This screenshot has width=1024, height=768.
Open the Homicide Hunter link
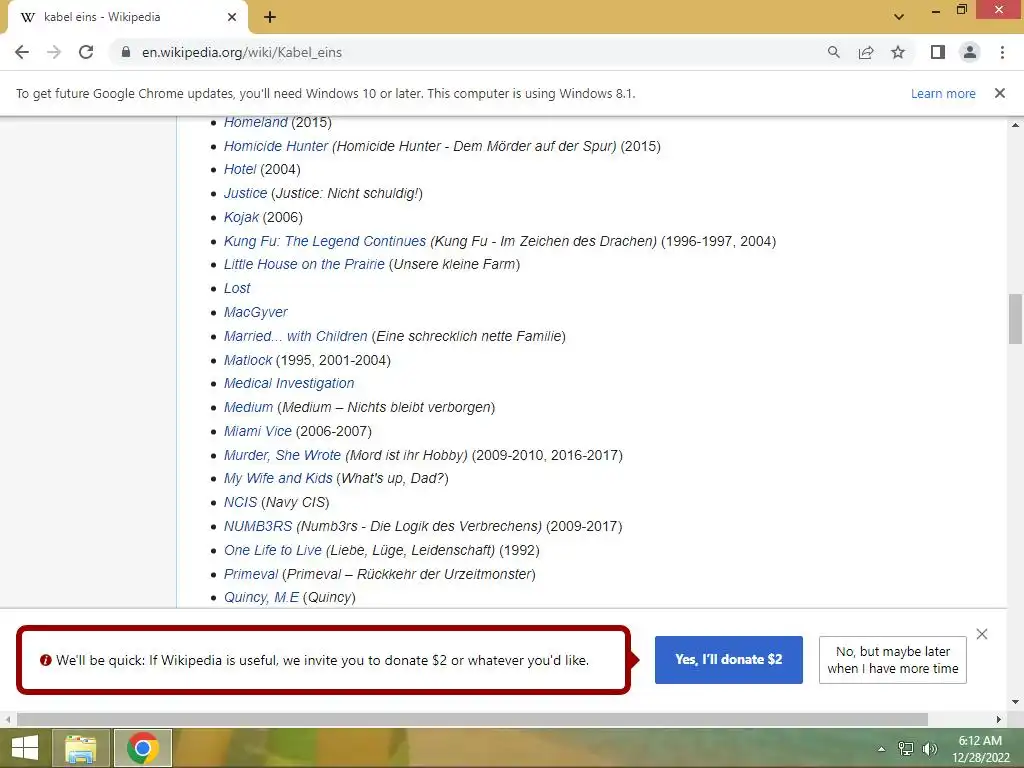click(x=276, y=146)
